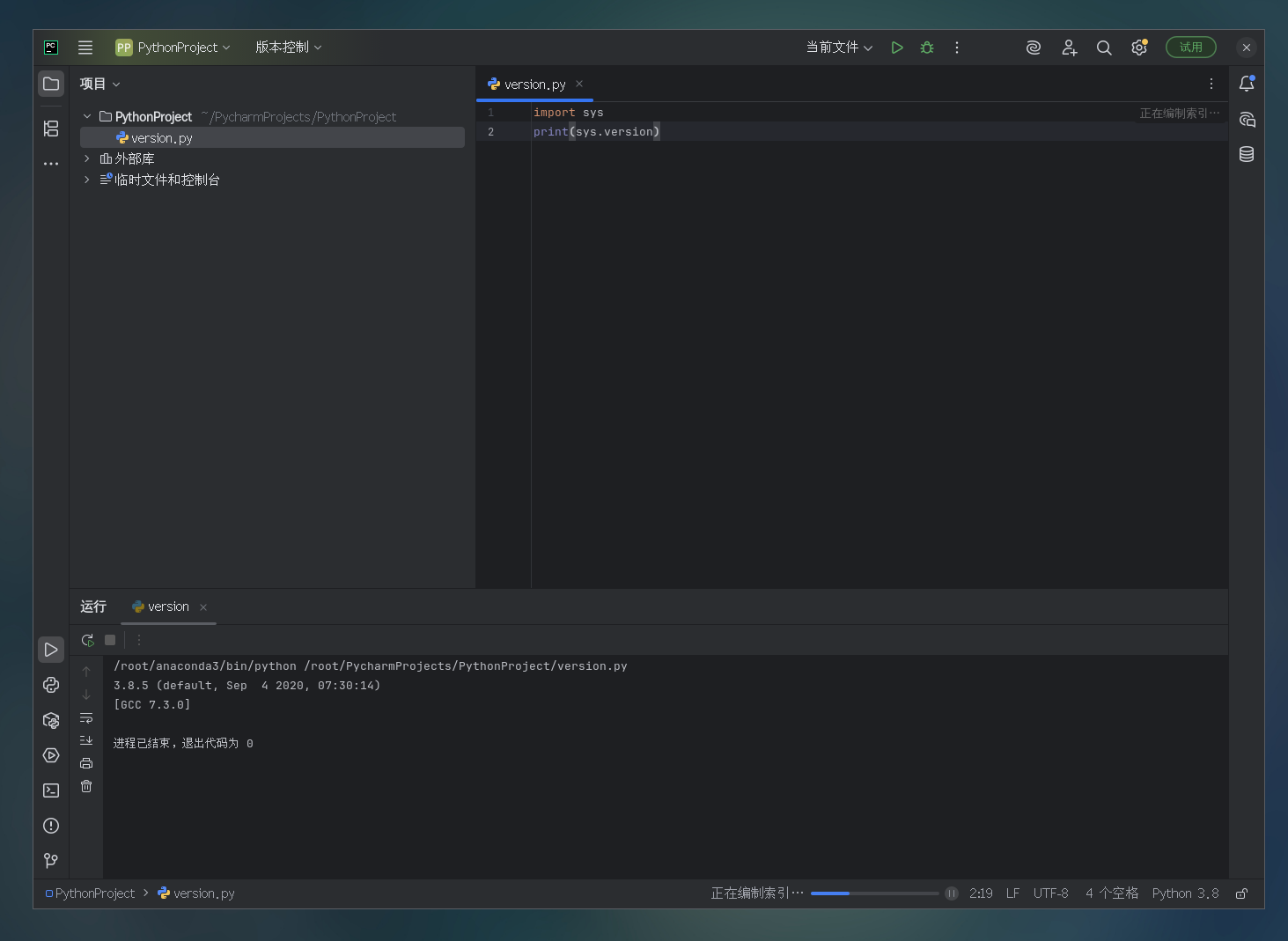Click version.py breadcrumb in status bar
1288x941 pixels.
coord(196,893)
